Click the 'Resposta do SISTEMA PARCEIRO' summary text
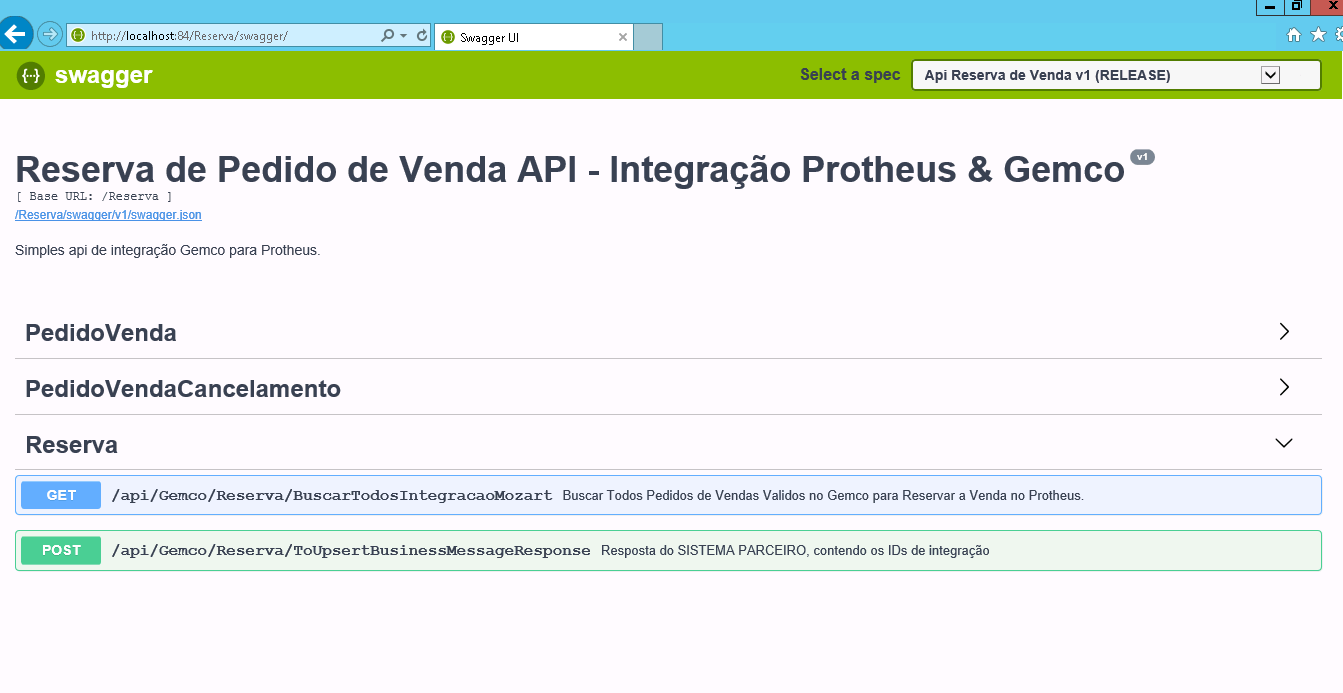1343x693 pixels. pyautogui.click(x=795, y=550)
